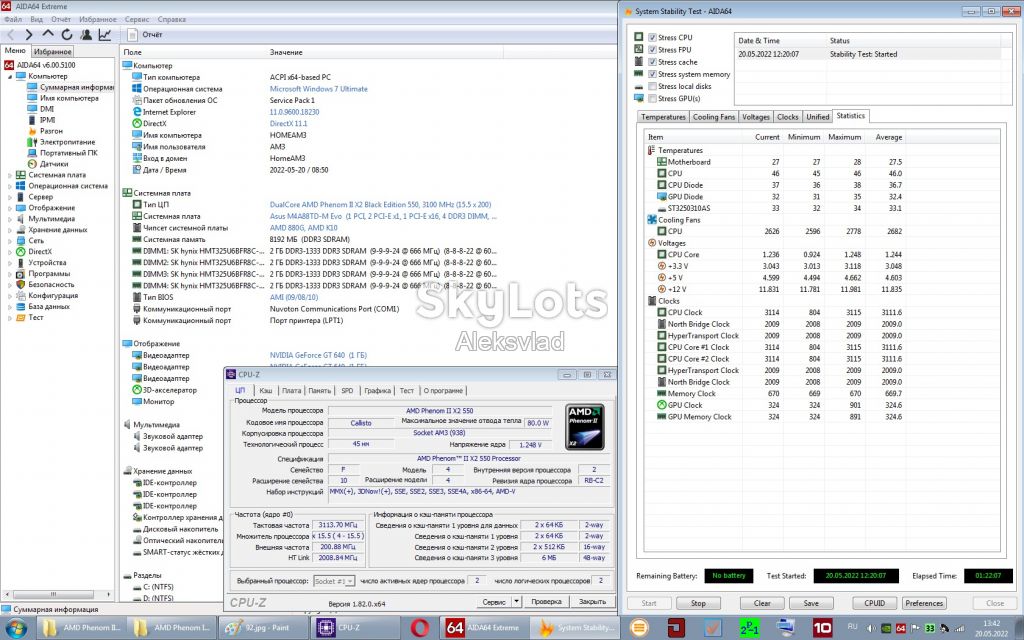The height and width of the screenshot is (640, 1024).
Task: Click the AIDA64 red tray icon
Action: tap(901, 628)
